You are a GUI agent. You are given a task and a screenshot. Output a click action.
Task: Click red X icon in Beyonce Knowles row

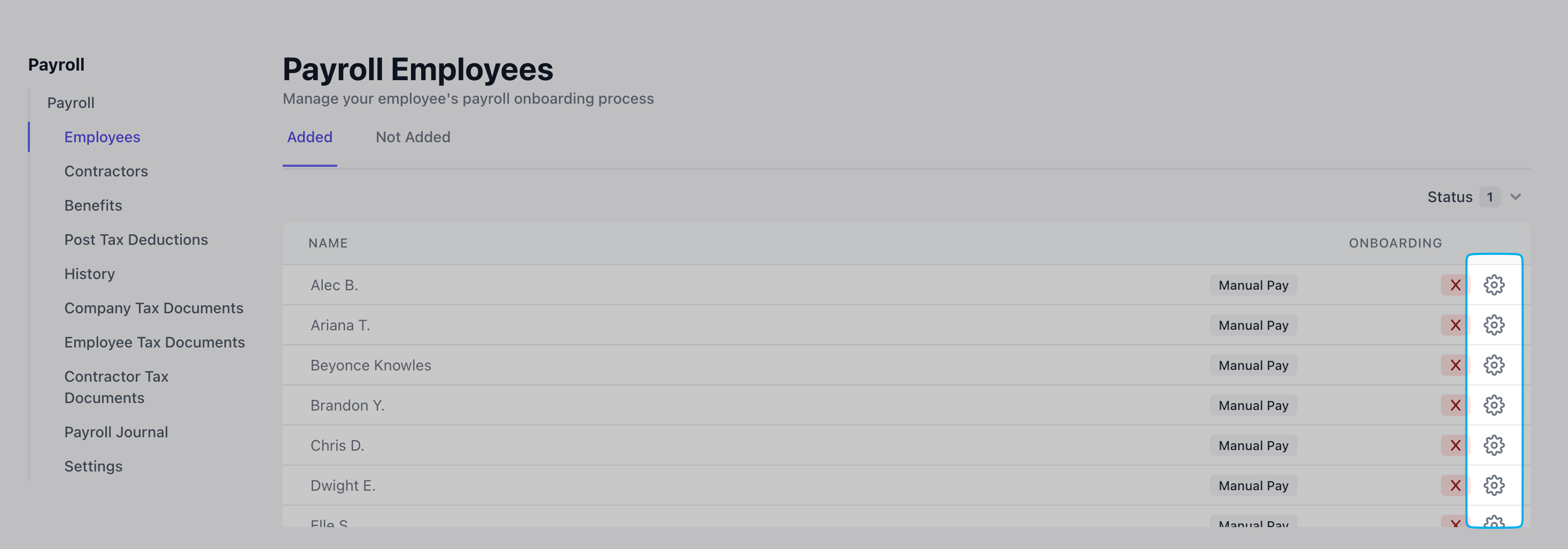(x=1455, y=365)
